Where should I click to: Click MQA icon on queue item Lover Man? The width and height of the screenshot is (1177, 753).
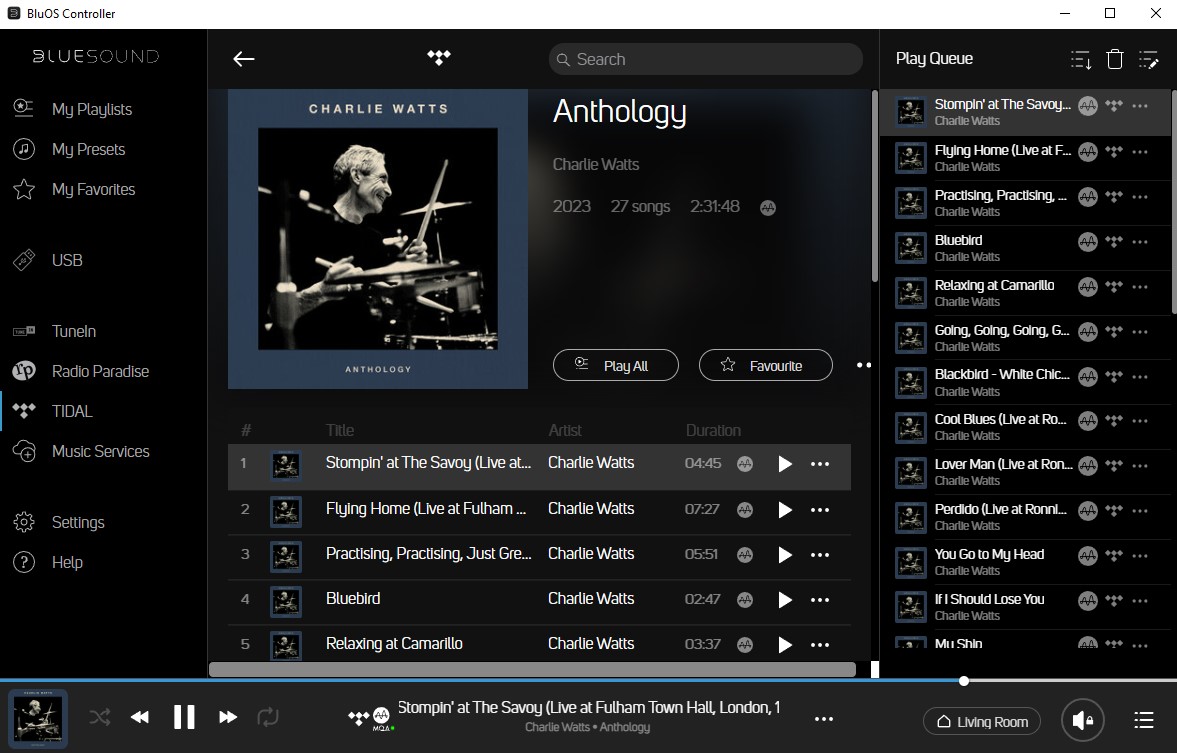pyautogui.click(x=1088, y=465)
